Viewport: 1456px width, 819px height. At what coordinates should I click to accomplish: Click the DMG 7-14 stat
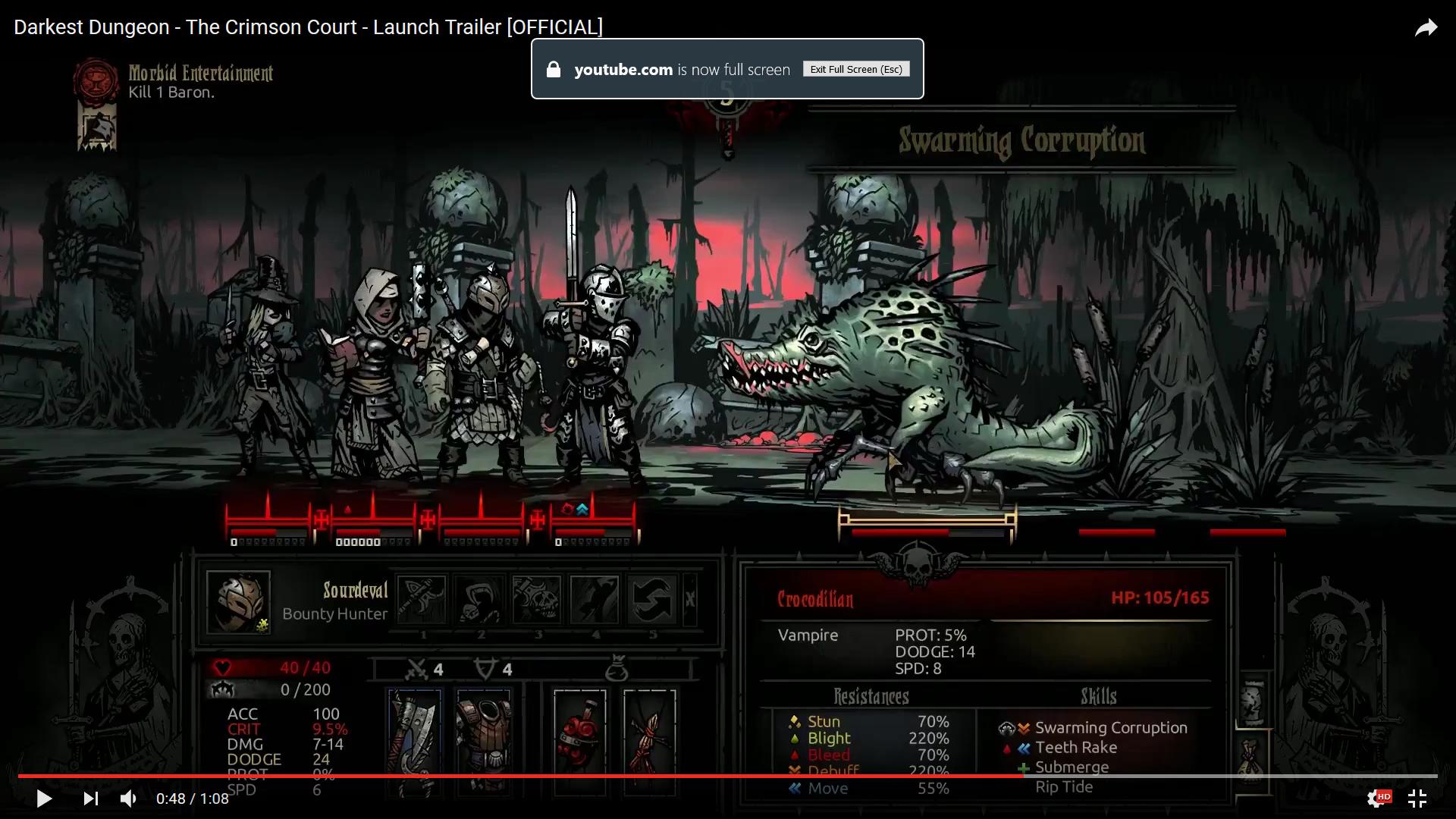pos(285,744)
